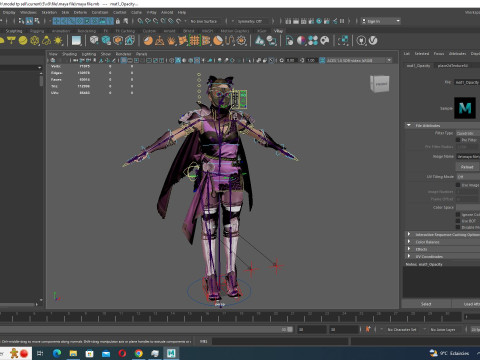Open the Windows menu
Viewport: 480px width, 360px height.
click(x=29, y=12)
